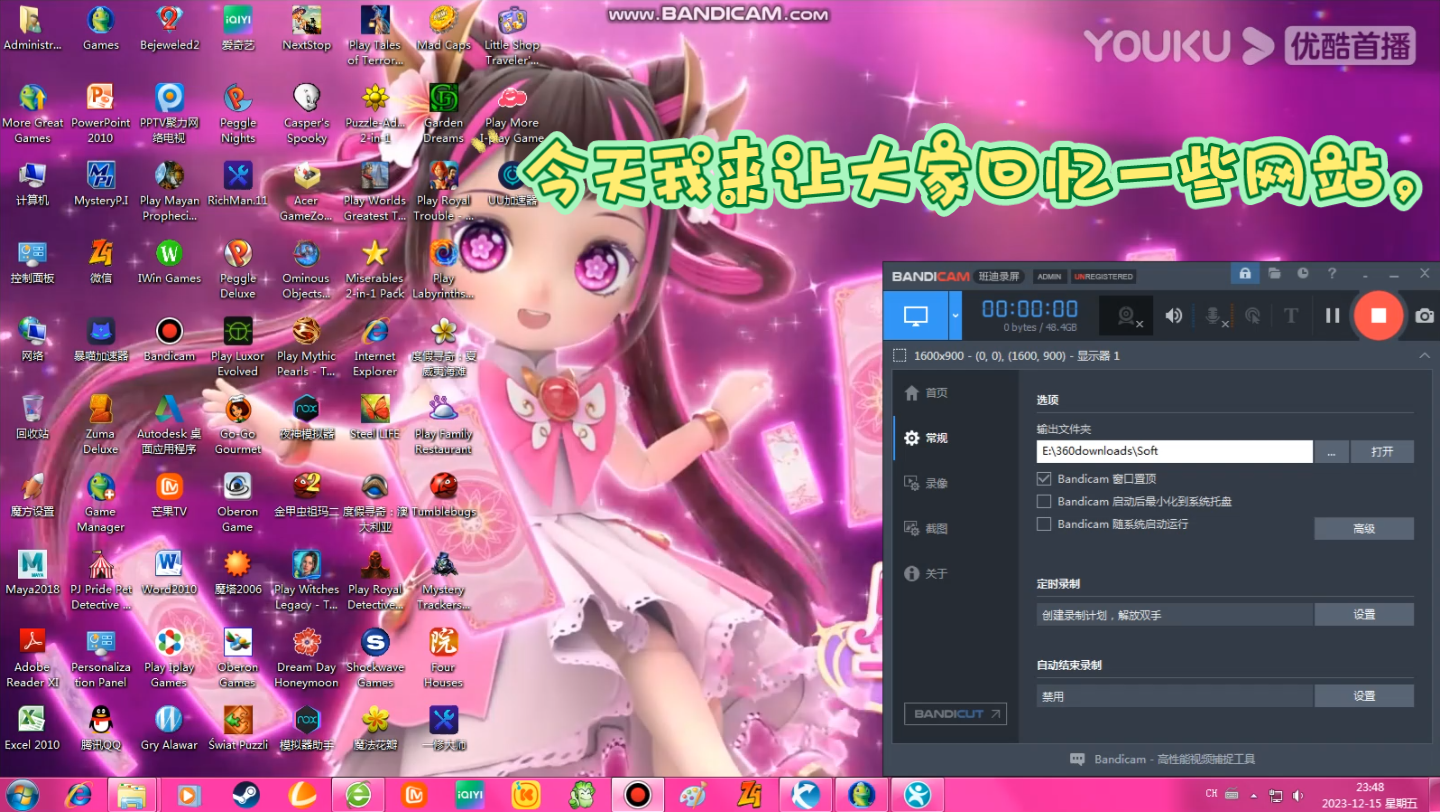
Task: Open the 微信 desktop icon
Action: tap(100, 261)
